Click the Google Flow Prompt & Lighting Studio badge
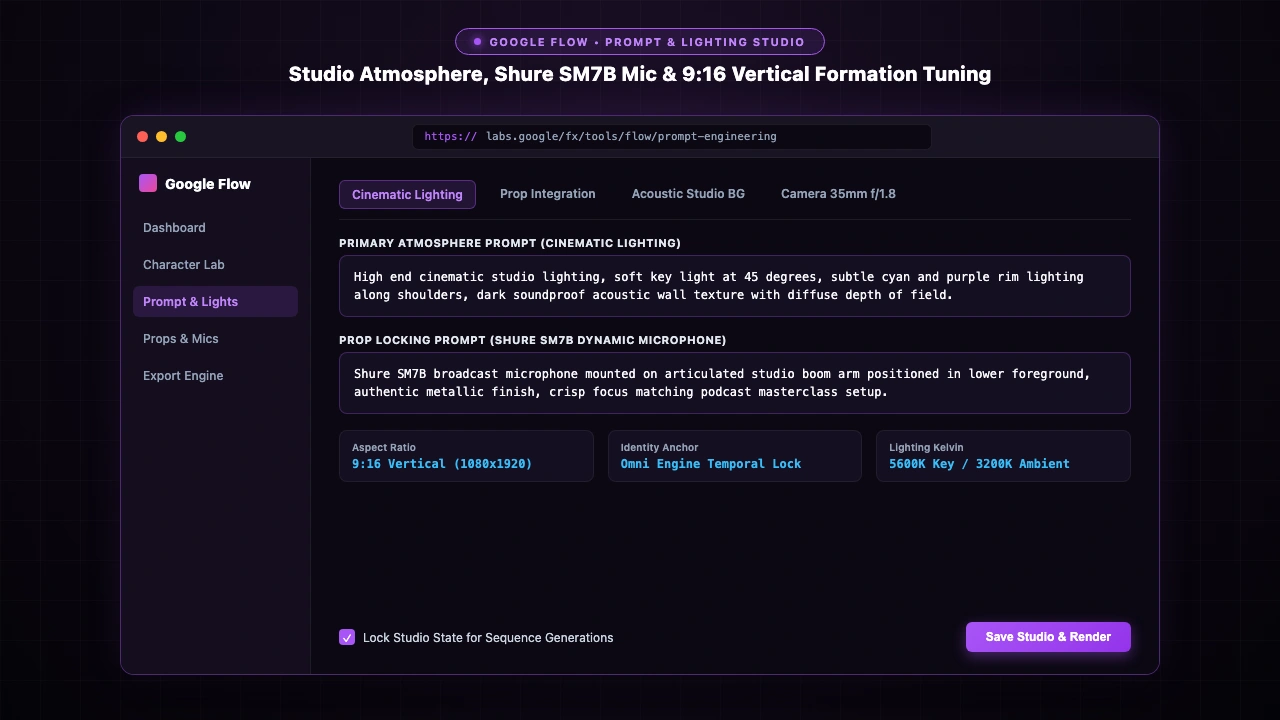 (640, 42)
